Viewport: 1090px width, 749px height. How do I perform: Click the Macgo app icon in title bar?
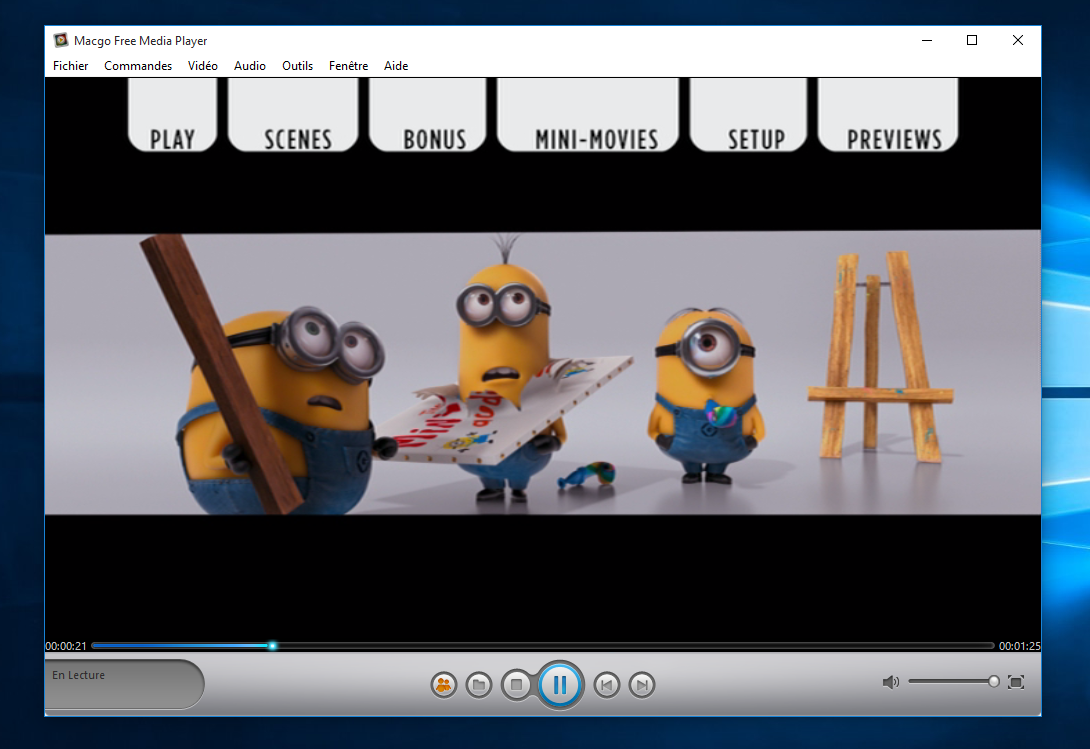(61, 40)
